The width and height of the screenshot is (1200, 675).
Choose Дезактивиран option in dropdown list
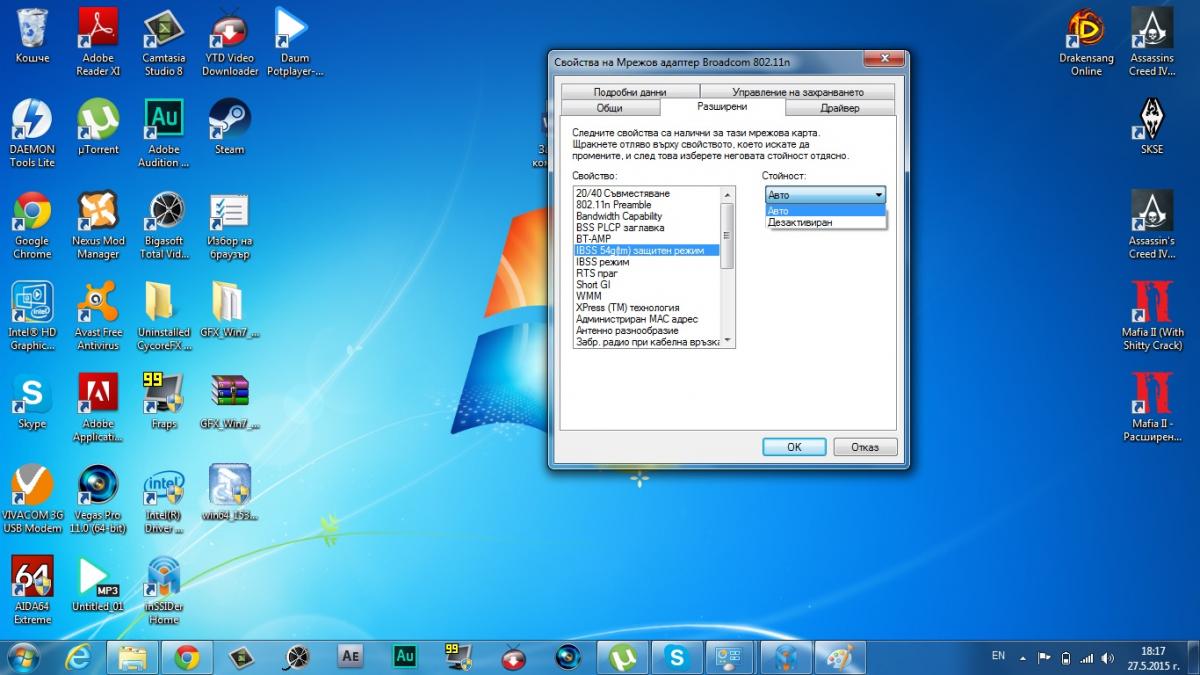[x=826, y=222]
